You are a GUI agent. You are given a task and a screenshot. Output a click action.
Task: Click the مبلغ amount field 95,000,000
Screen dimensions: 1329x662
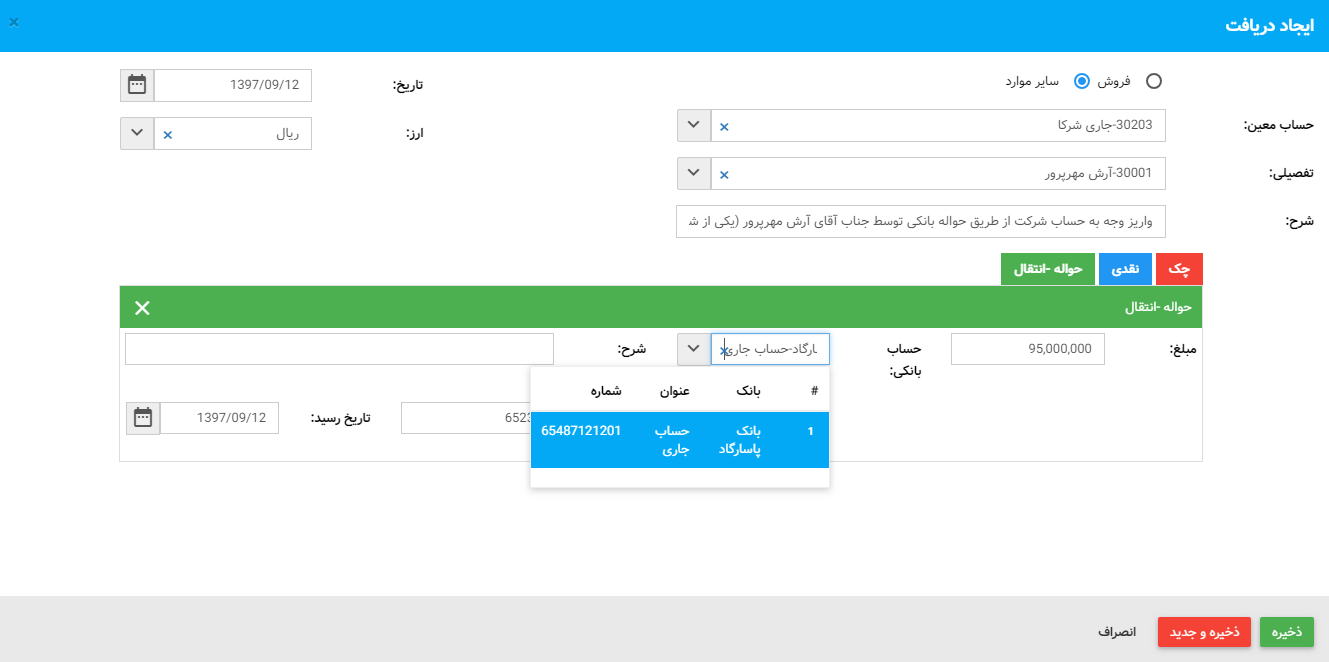coord(1028,349)
